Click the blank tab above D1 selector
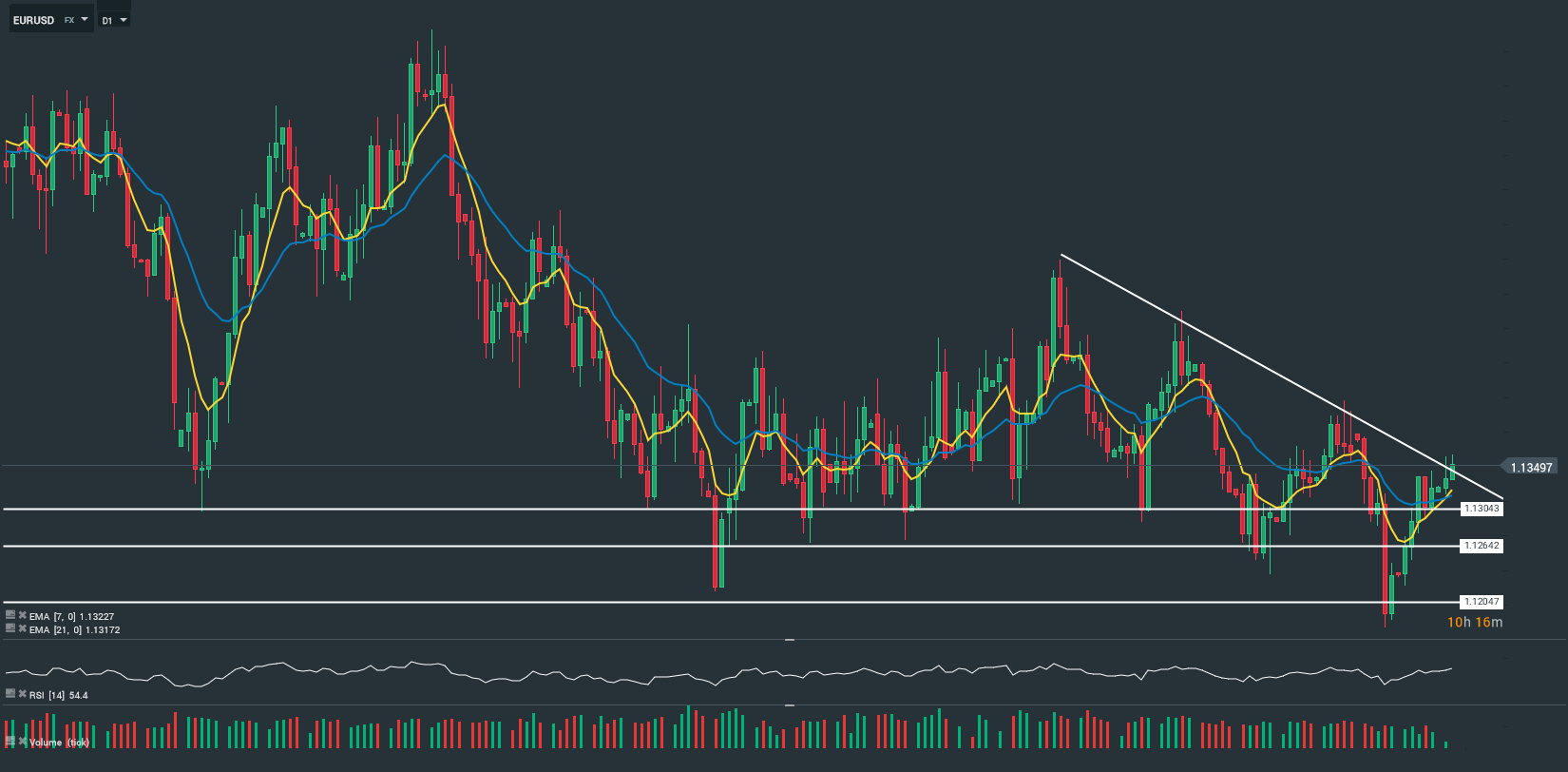The width and height of the screenshot is (1568, 772). [114, 5]
